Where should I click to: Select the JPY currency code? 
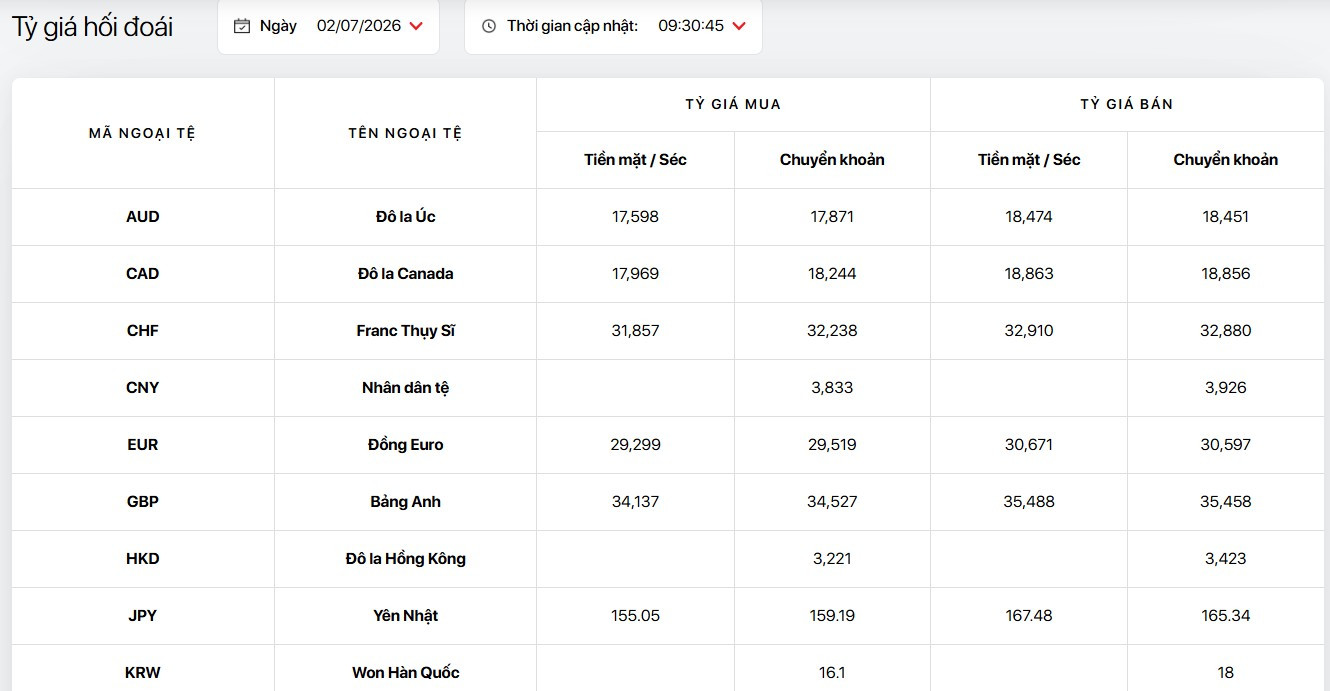pyautogui.click(x=143, y=616)
